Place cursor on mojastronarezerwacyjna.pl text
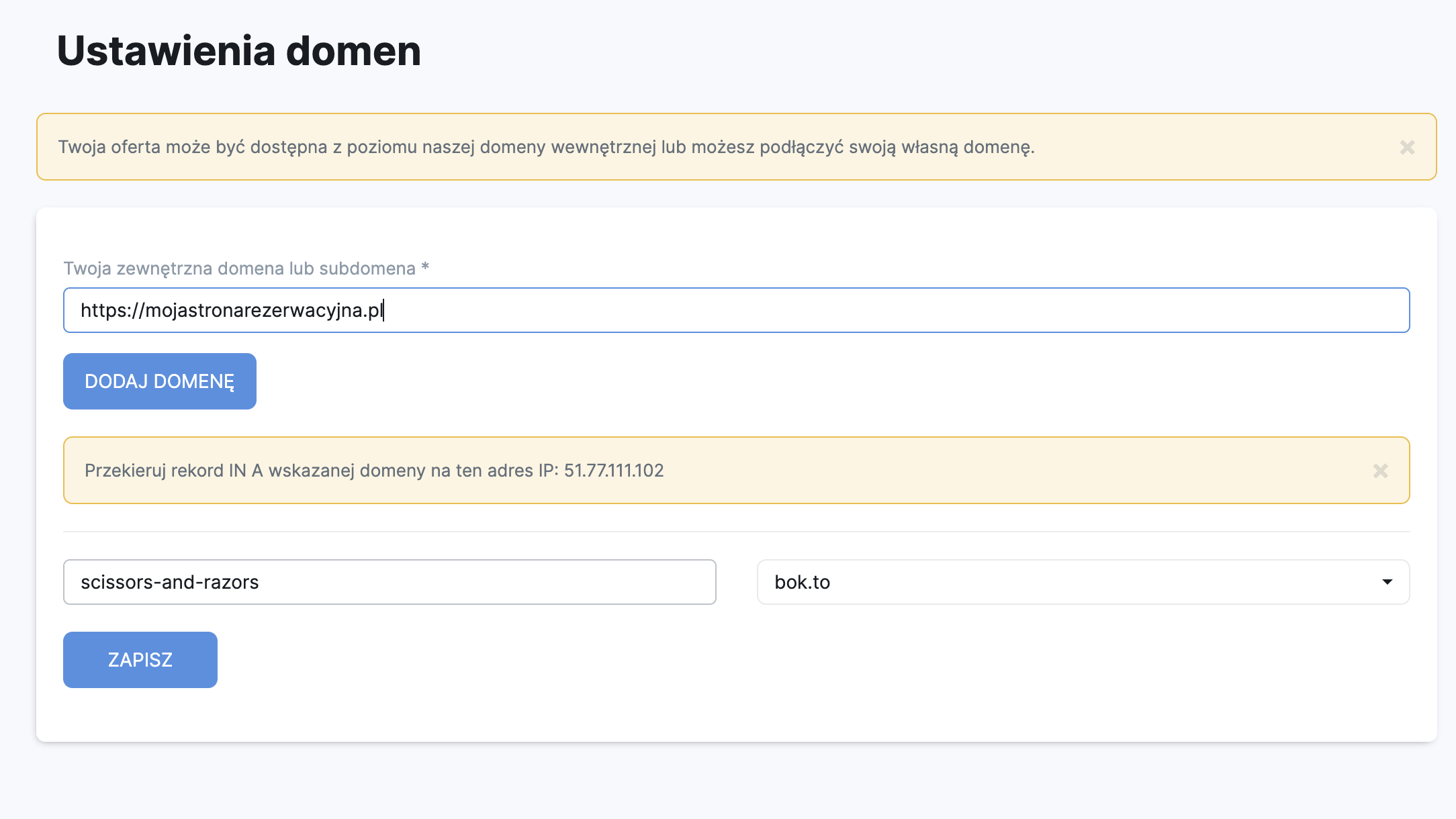The width and height of the screenshot is (1456, 819). (263, 310)
